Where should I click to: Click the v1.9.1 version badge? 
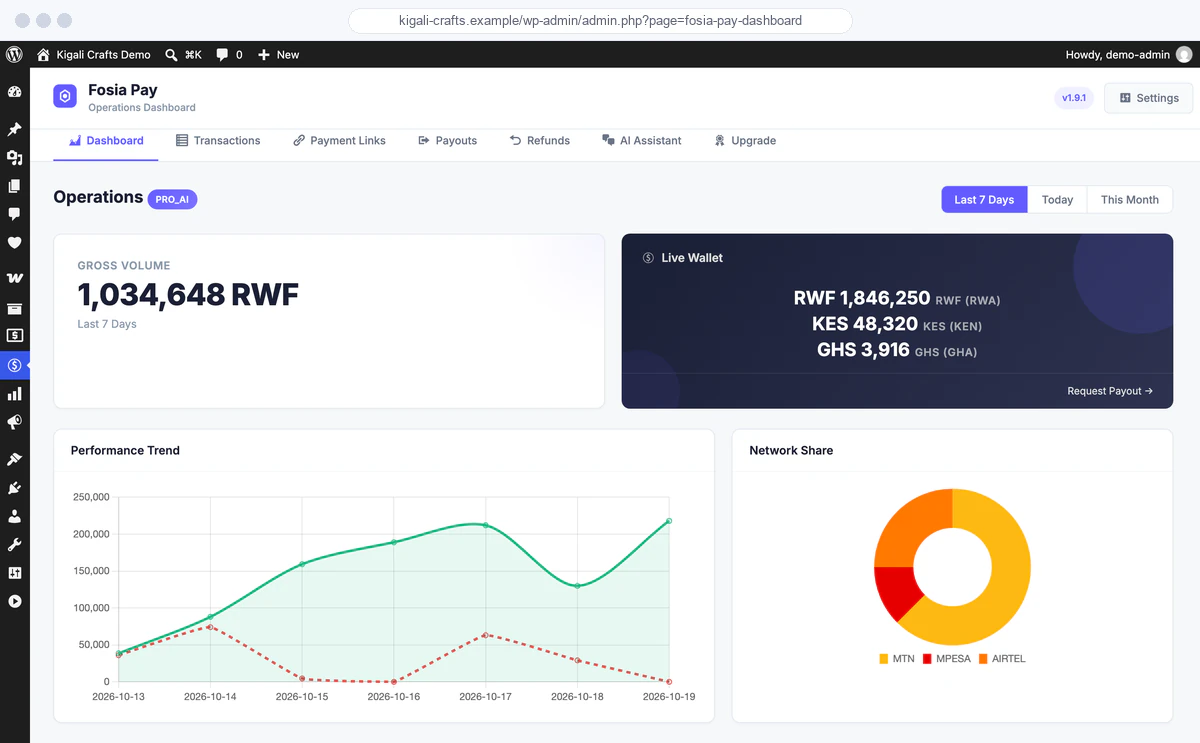point(1075,98)
